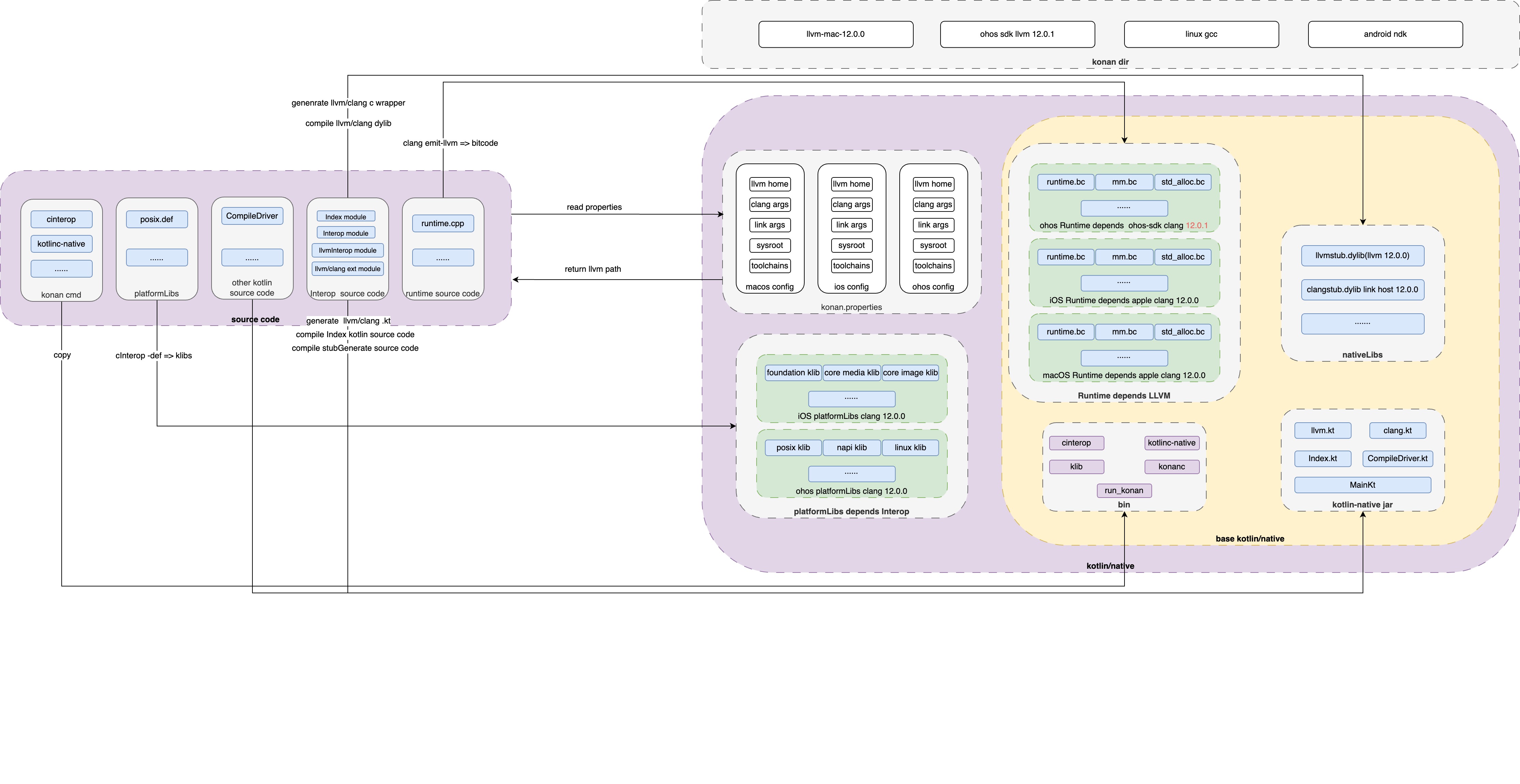The width and height of the screenshot is (1520, 784).
Task: Click the run_konan item in bin
Action: [1123, 490]
